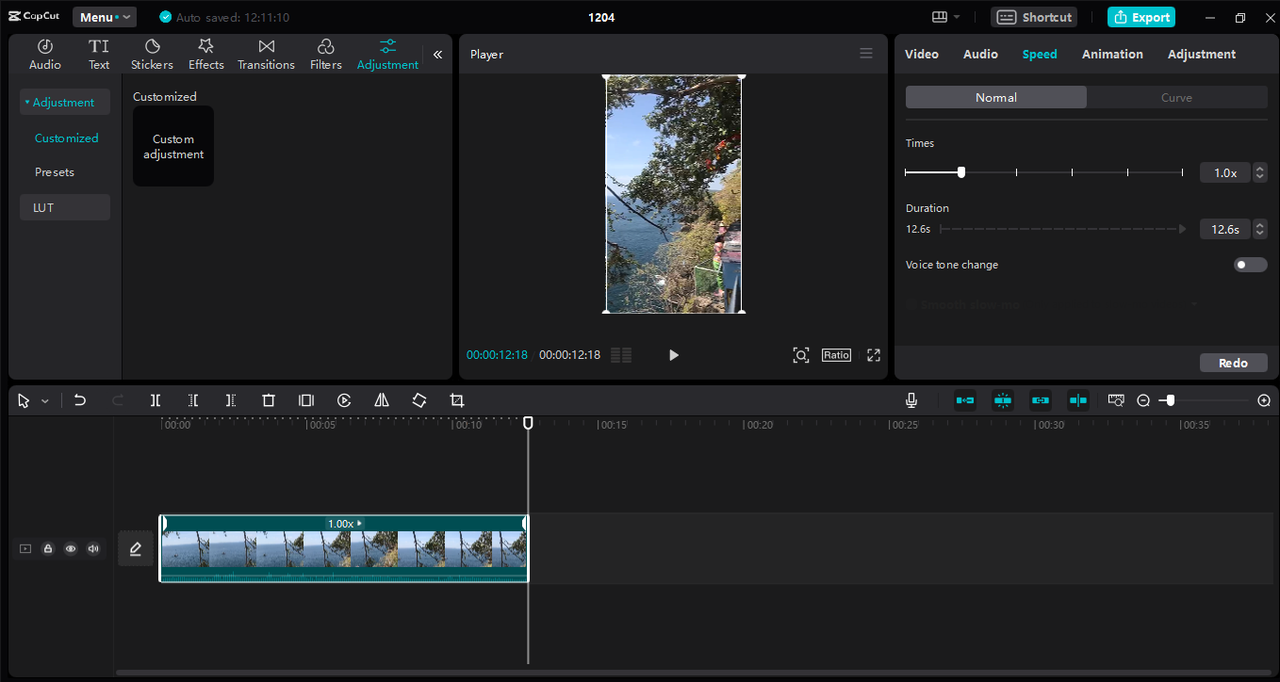Play the video preview
Screen dimensions: 1280x682
pos(673,355)
